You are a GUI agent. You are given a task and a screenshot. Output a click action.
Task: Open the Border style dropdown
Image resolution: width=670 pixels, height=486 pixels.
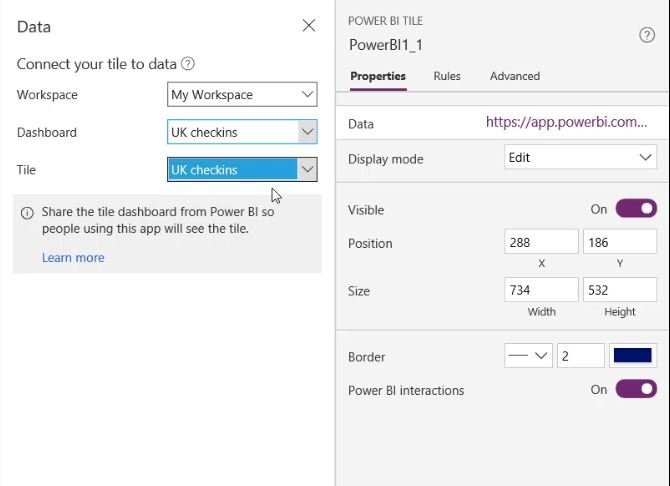pos(528,356)
